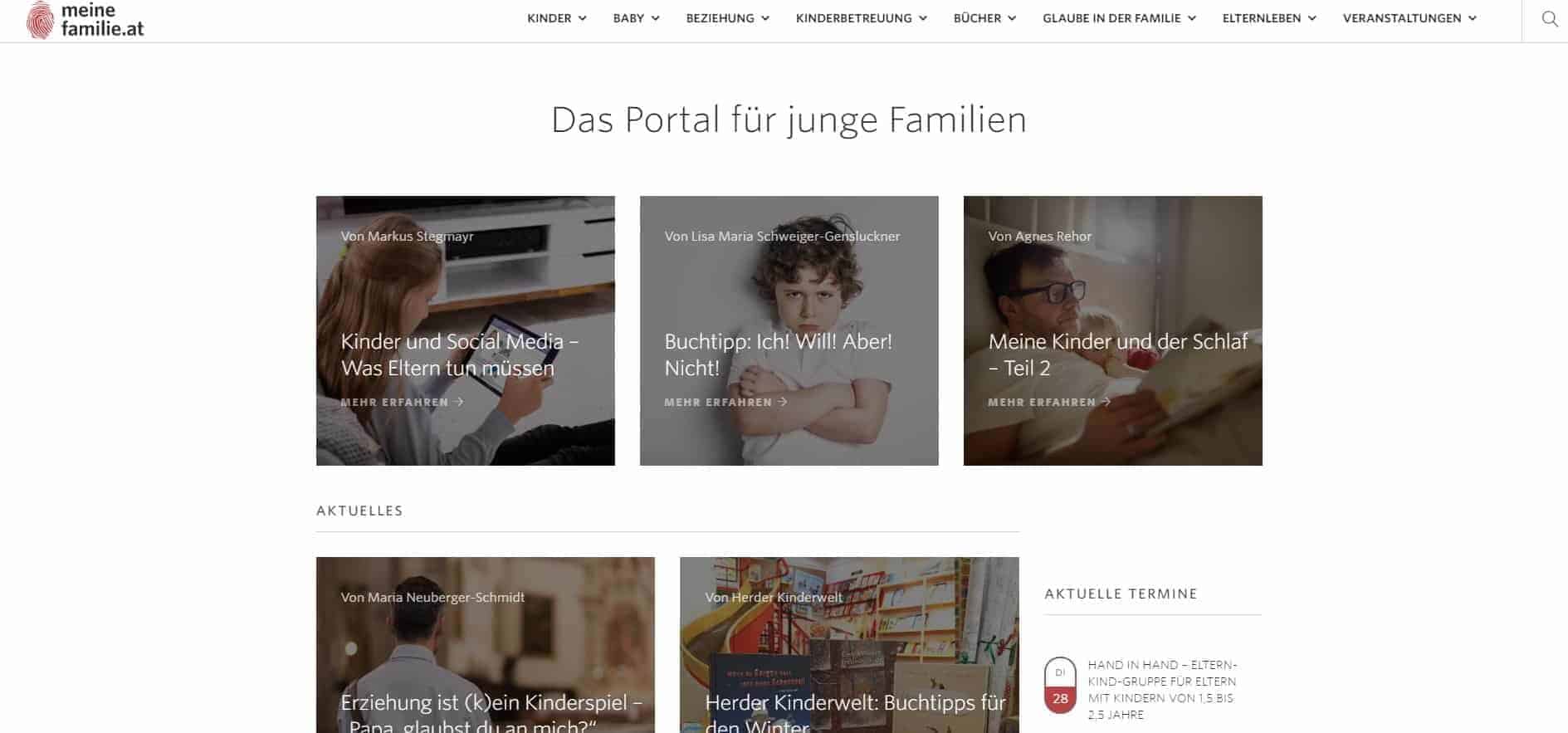Open the Elternleben menu item
The width and height of the screenshot is (1568, 733).
tap(1269, 18)
